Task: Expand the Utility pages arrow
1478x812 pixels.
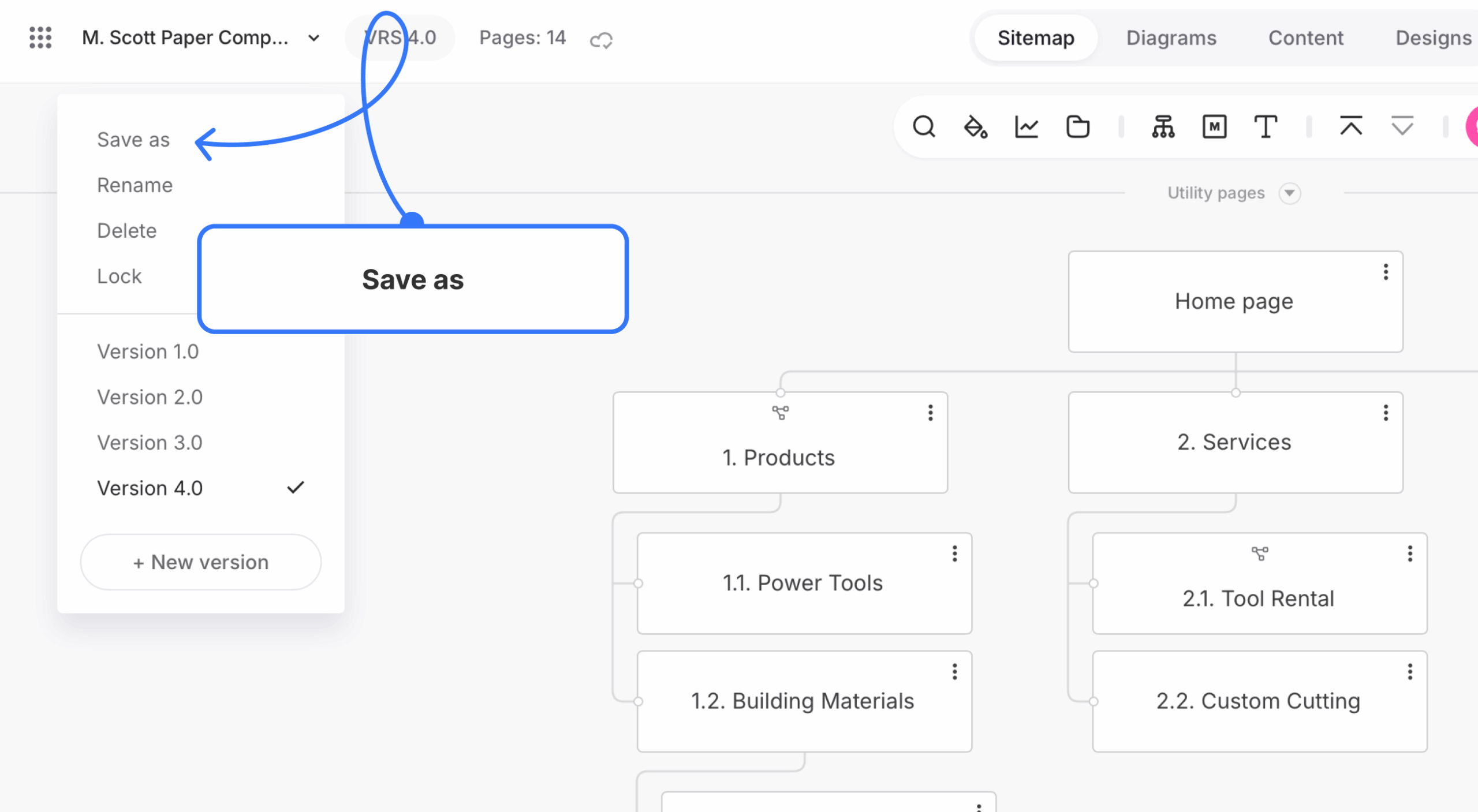Action: (1290, 193)
